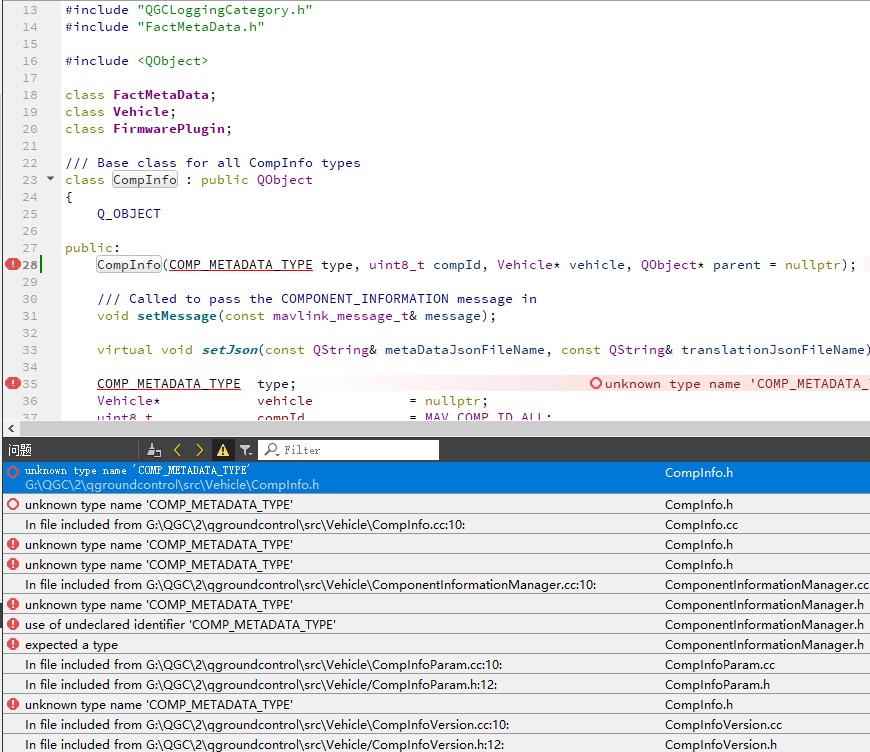Select 'In file included from ...CompInfoVersion.h:12:' row

coord(436,744)
